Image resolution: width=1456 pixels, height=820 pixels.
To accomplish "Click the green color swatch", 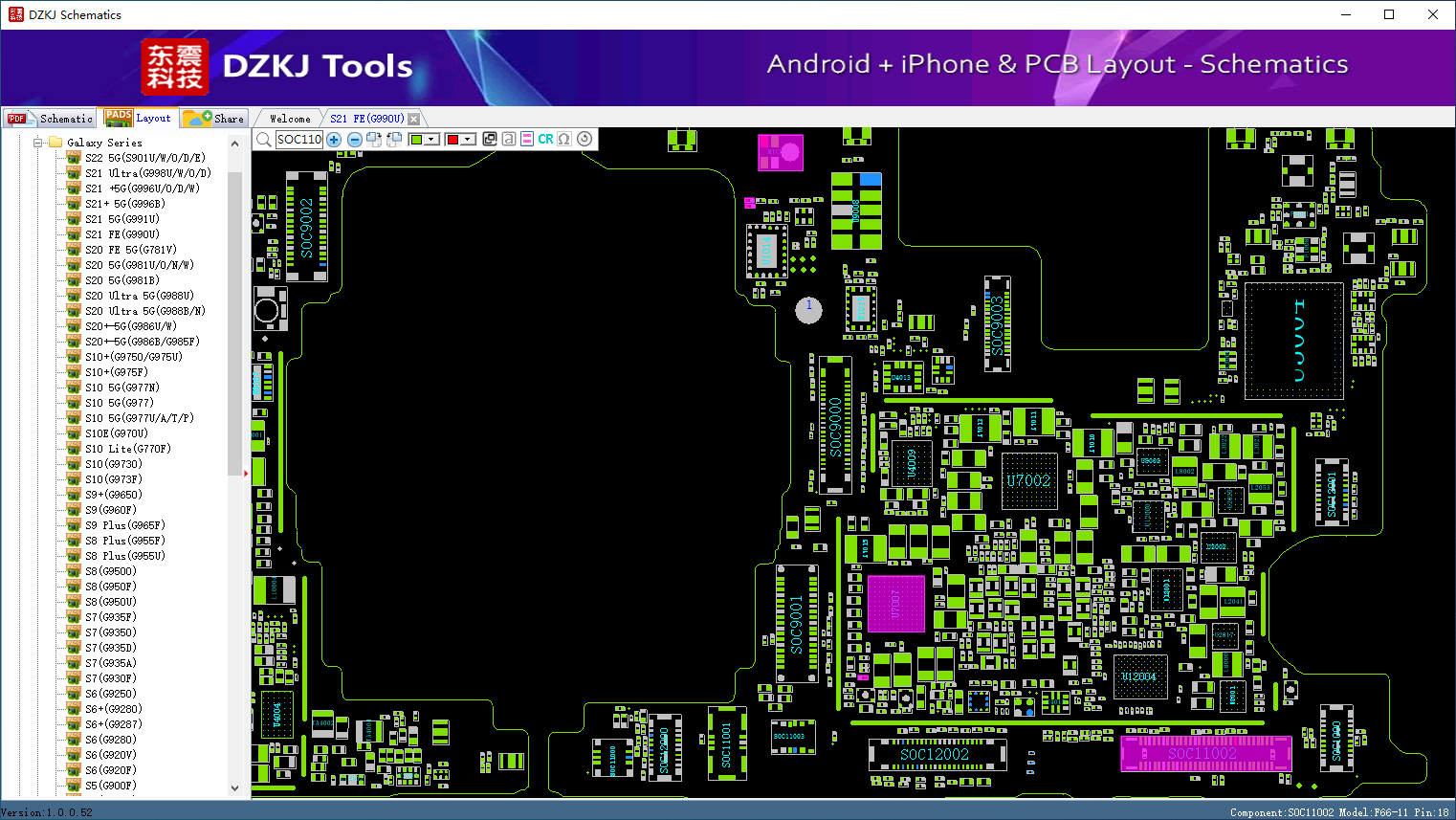I will click(x=416, y=140).
